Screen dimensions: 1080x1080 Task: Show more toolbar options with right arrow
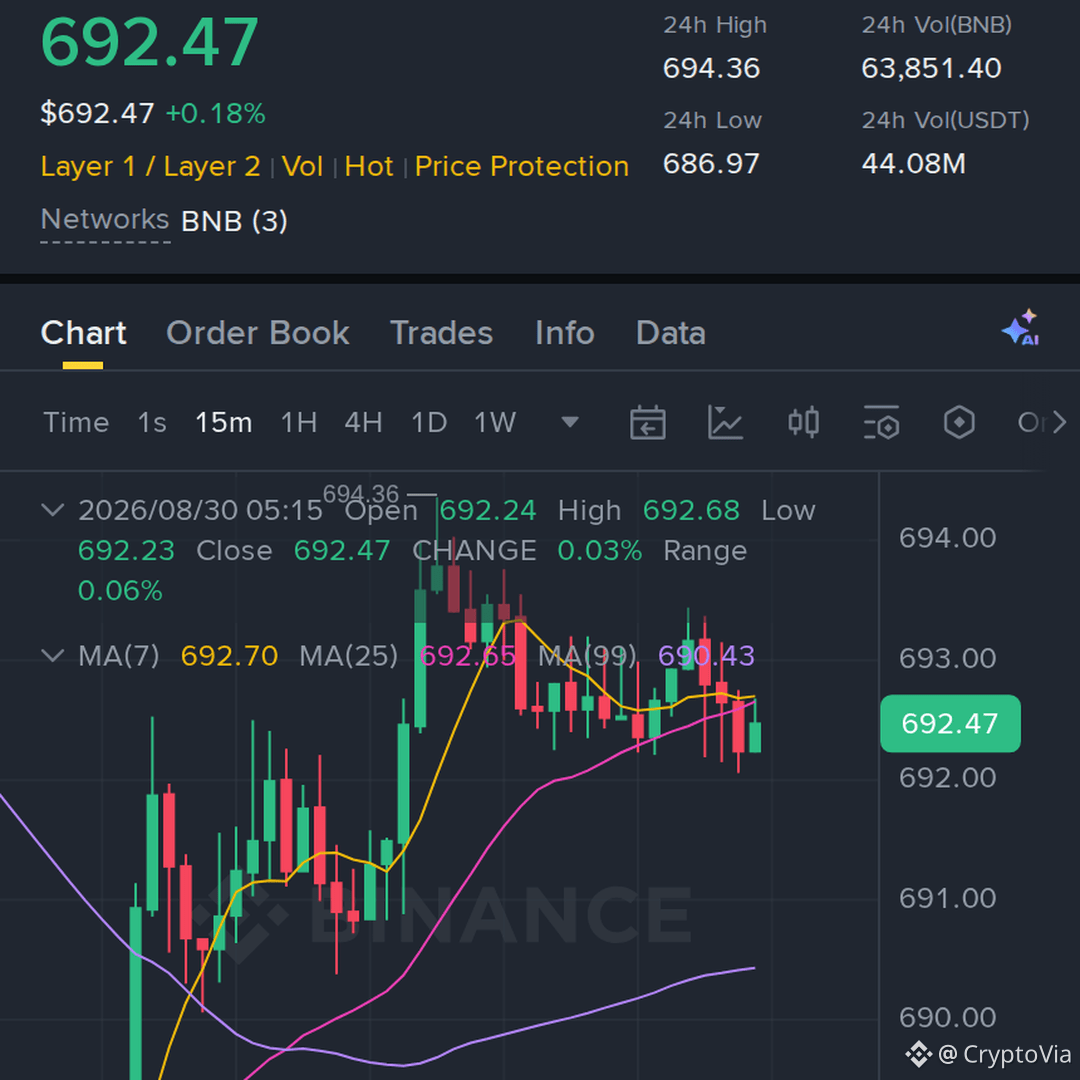[x=1059, y=422]
